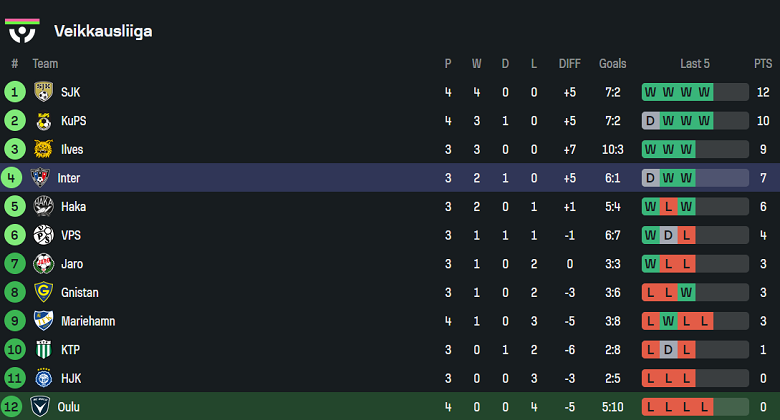
Task: Click the Inter team badge
Action: point(40,178)
